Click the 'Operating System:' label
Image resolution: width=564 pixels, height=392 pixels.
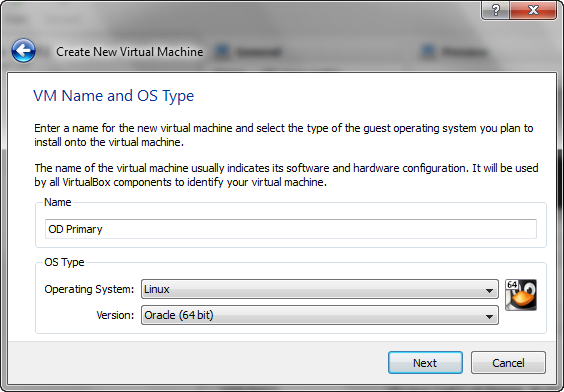pos(89,289)
